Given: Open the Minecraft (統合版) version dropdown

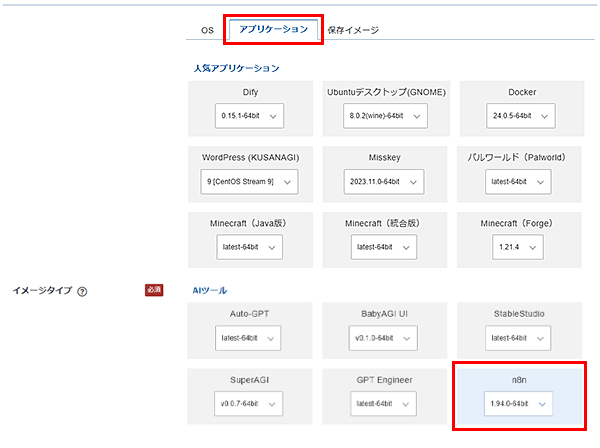Looking at the screenshot, I should point(384,247).
